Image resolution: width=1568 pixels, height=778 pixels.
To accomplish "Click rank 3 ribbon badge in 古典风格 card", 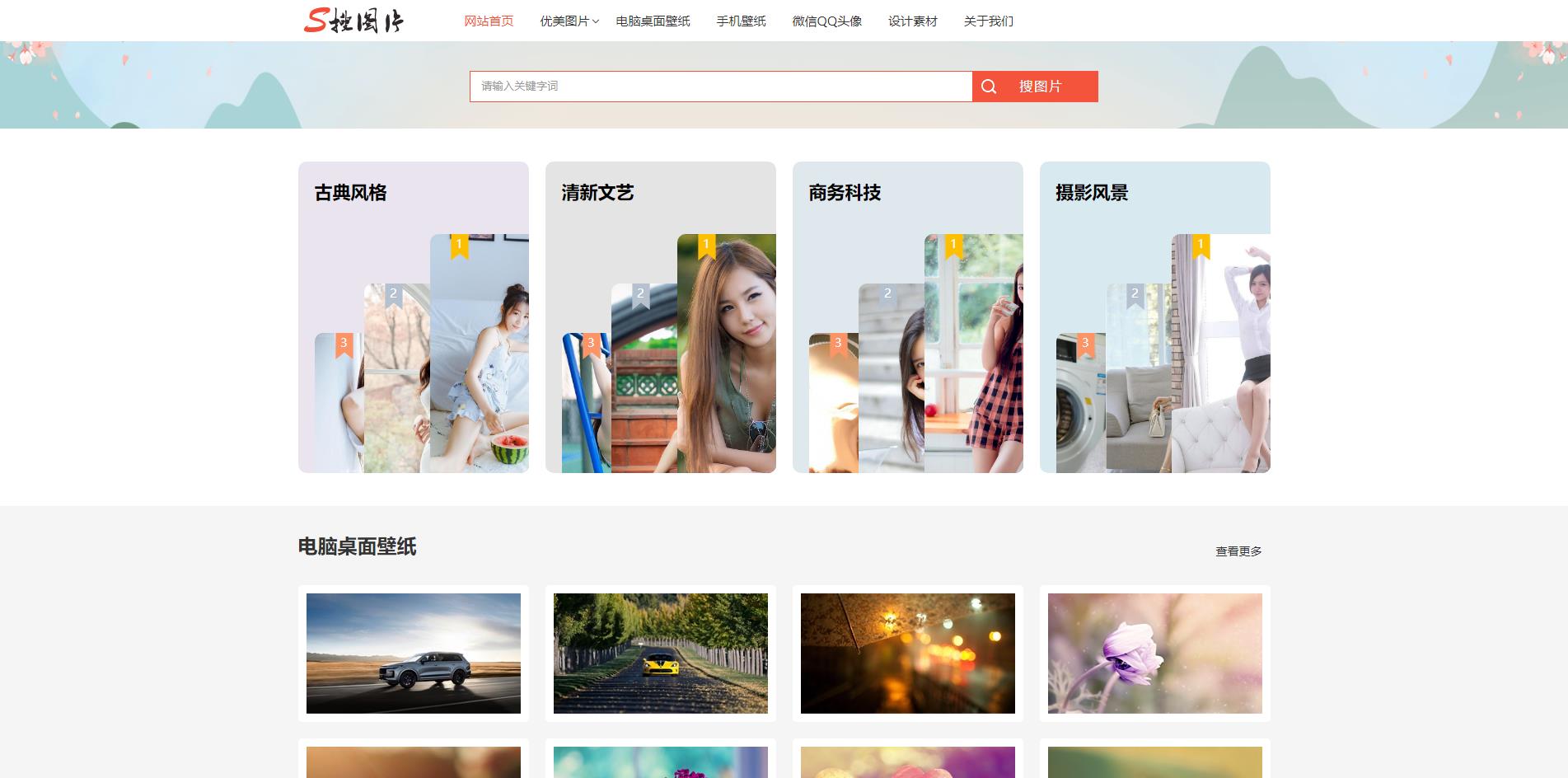I will pos(344,345).
